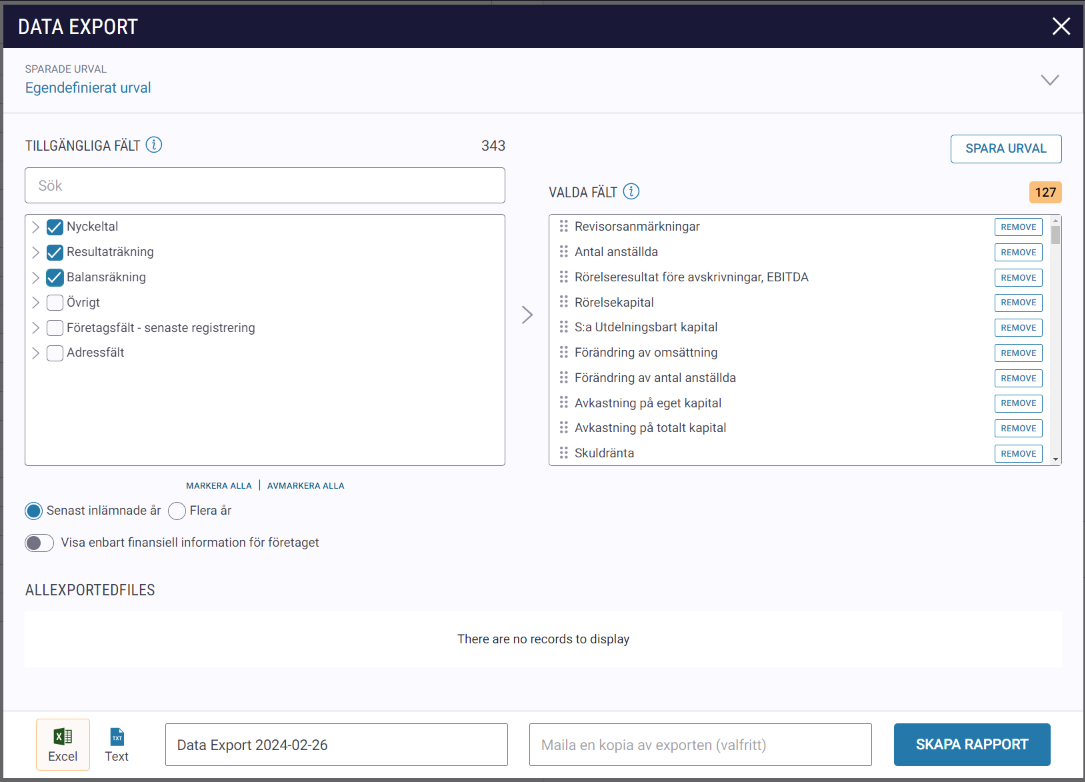This screenshot has width=1085, height=782.
Task: Check the Adressfält checkbox
Action: click(55, 353)
